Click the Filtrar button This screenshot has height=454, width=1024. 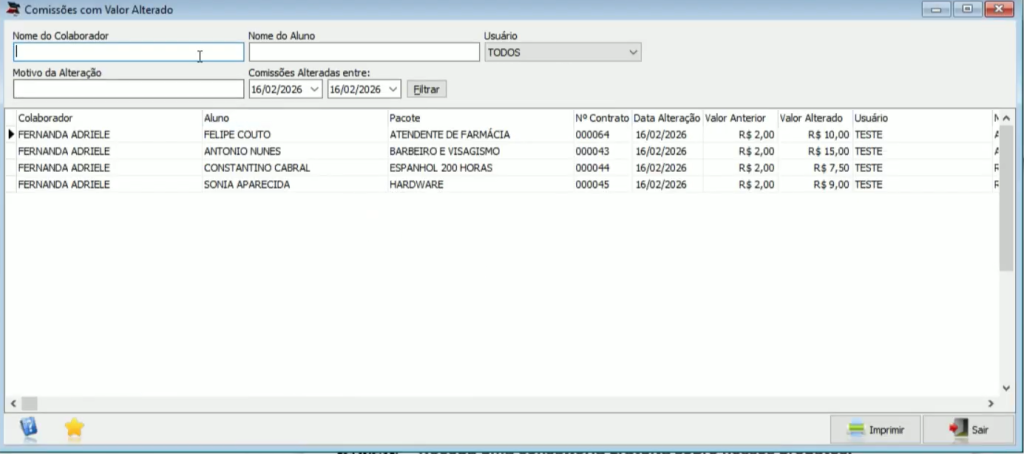coord(426,89)
